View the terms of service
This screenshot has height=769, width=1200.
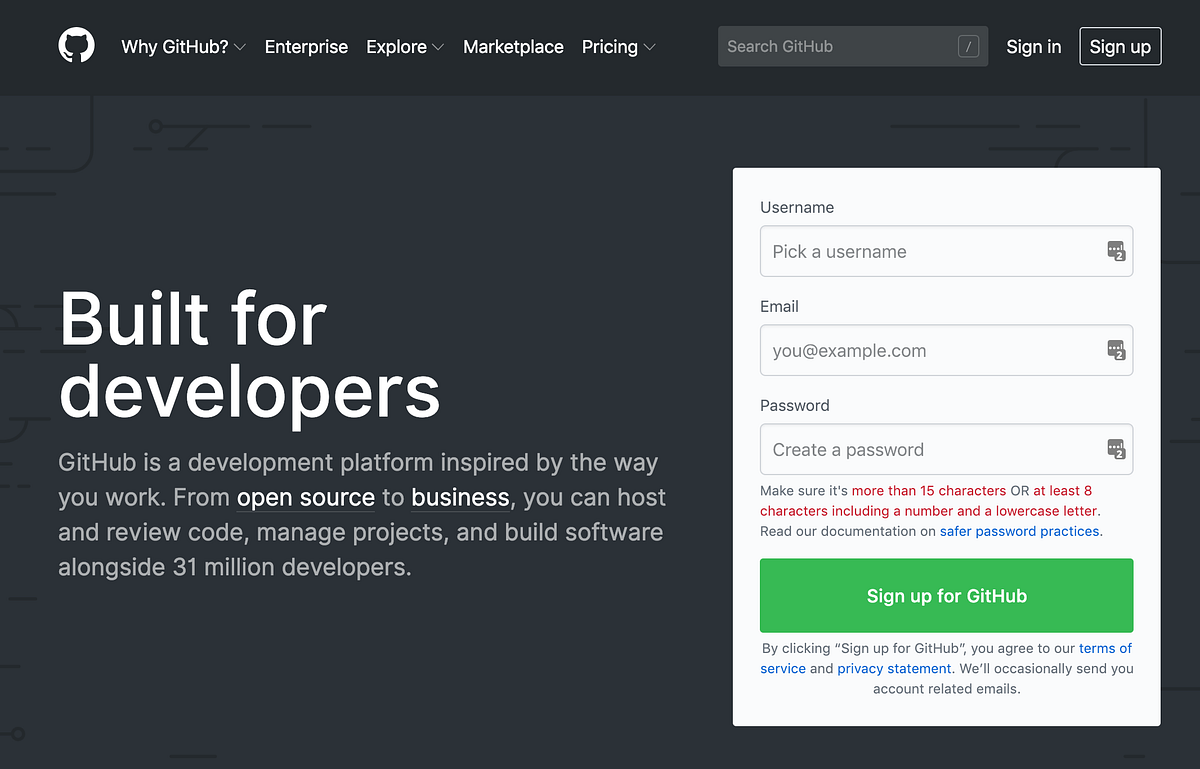point(1104,648)
